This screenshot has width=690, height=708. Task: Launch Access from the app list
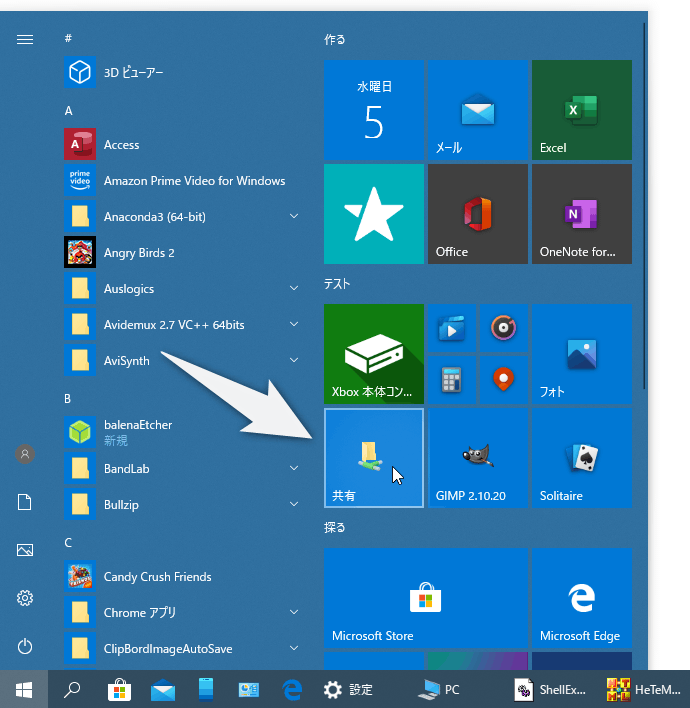click(x=181, y=144)
